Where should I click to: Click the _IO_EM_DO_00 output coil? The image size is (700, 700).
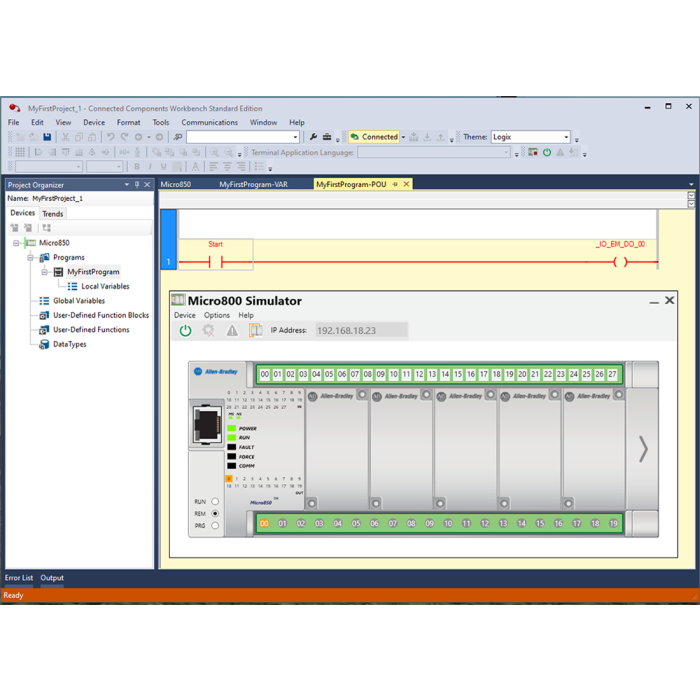[620, 262]
